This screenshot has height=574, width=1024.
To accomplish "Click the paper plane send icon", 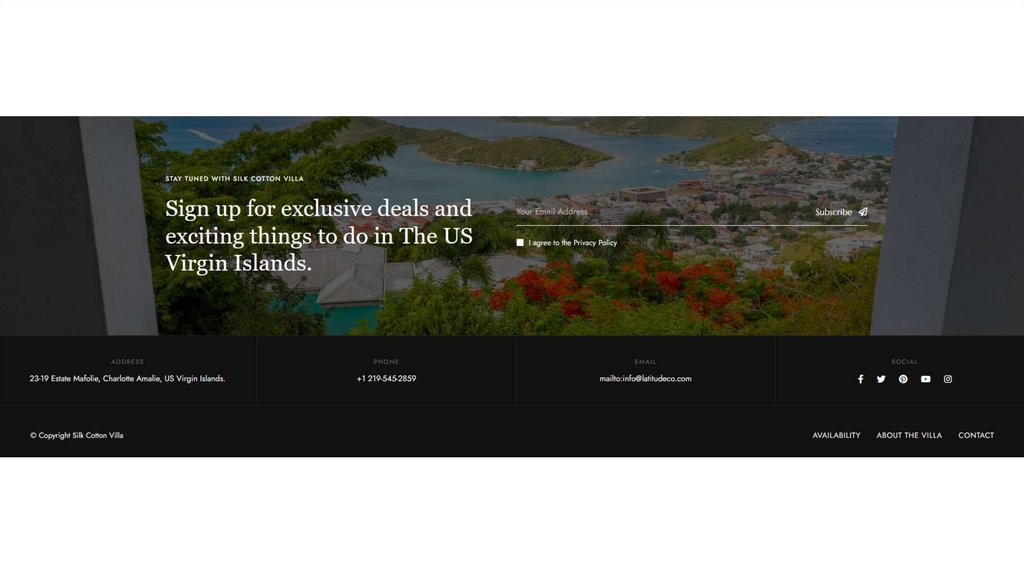I will pyautogui.click(x=863, y=212).
